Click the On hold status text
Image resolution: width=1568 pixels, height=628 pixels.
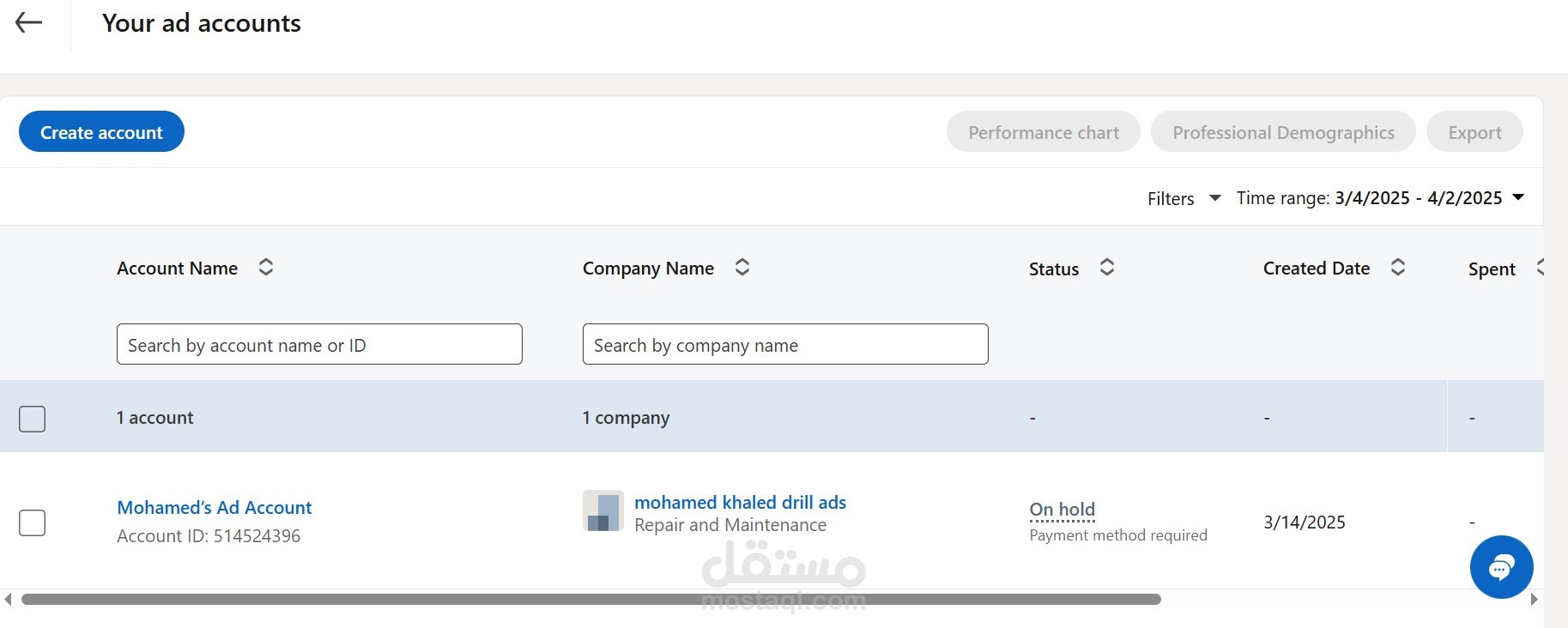[1062, 510]
